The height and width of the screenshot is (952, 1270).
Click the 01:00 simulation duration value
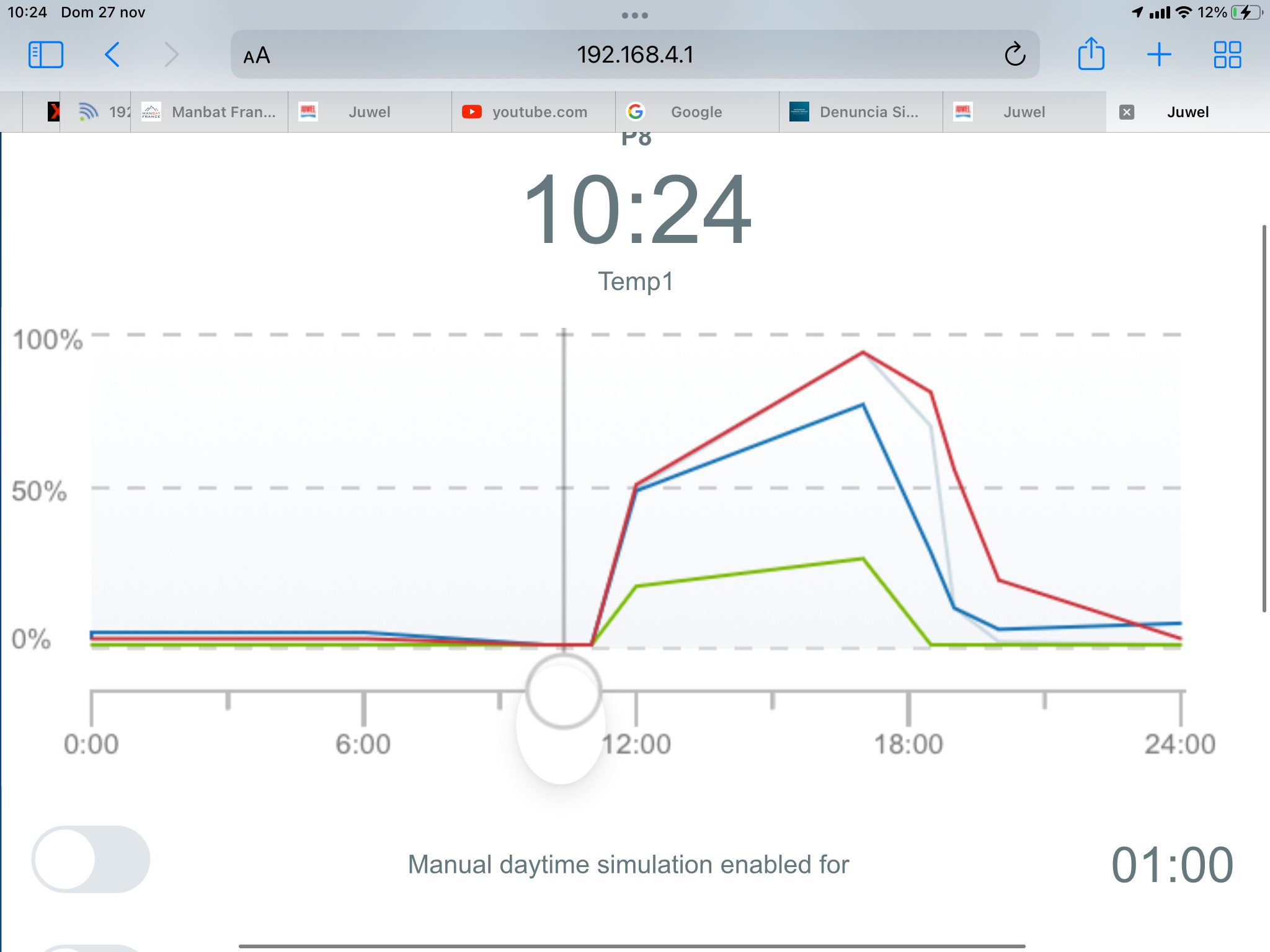tap(1171, 865)
